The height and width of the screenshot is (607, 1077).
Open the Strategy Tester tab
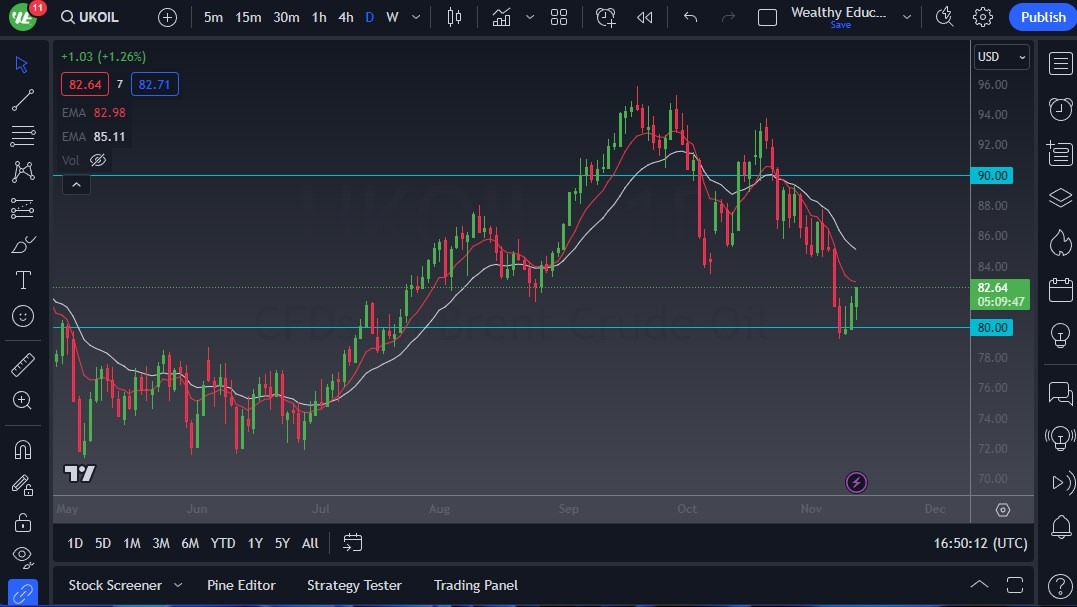[354, 585]
